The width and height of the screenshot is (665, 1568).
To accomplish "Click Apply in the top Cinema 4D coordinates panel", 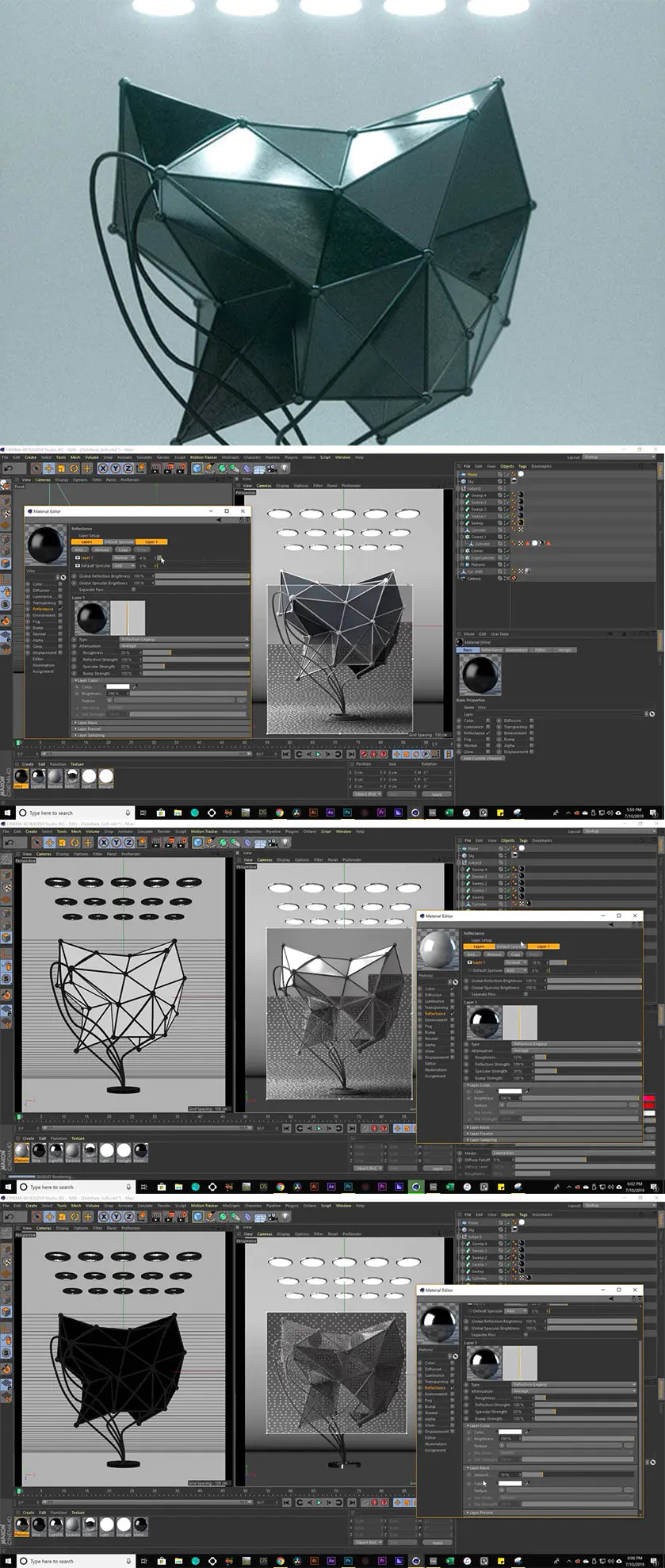I will (437, 794).
